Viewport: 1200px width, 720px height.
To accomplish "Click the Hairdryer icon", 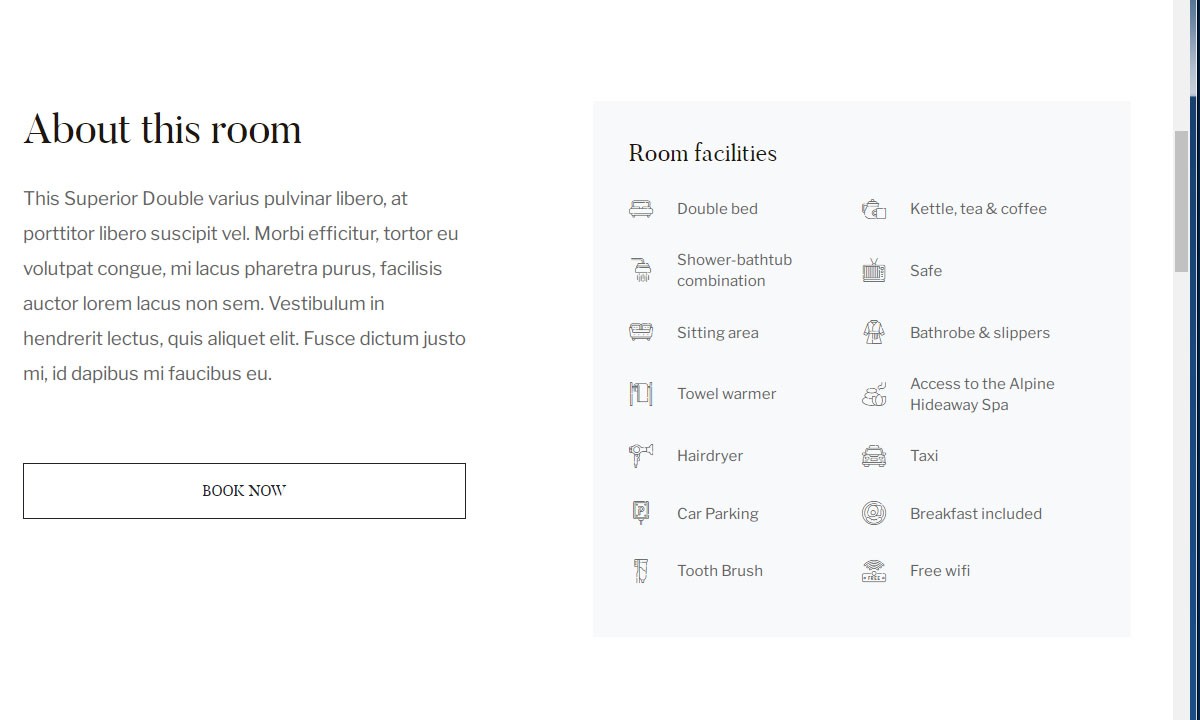I will coord(641,456).
